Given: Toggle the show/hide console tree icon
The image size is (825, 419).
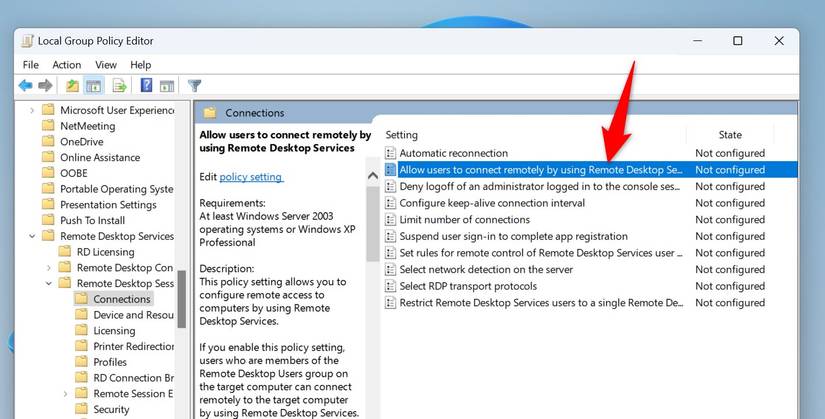Looking at the screenshot, I should pyautogui.click(x=94, y=85).
